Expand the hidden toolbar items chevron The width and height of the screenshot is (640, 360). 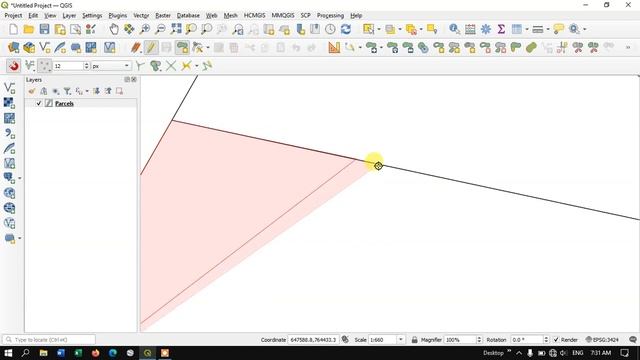(628, 47)
